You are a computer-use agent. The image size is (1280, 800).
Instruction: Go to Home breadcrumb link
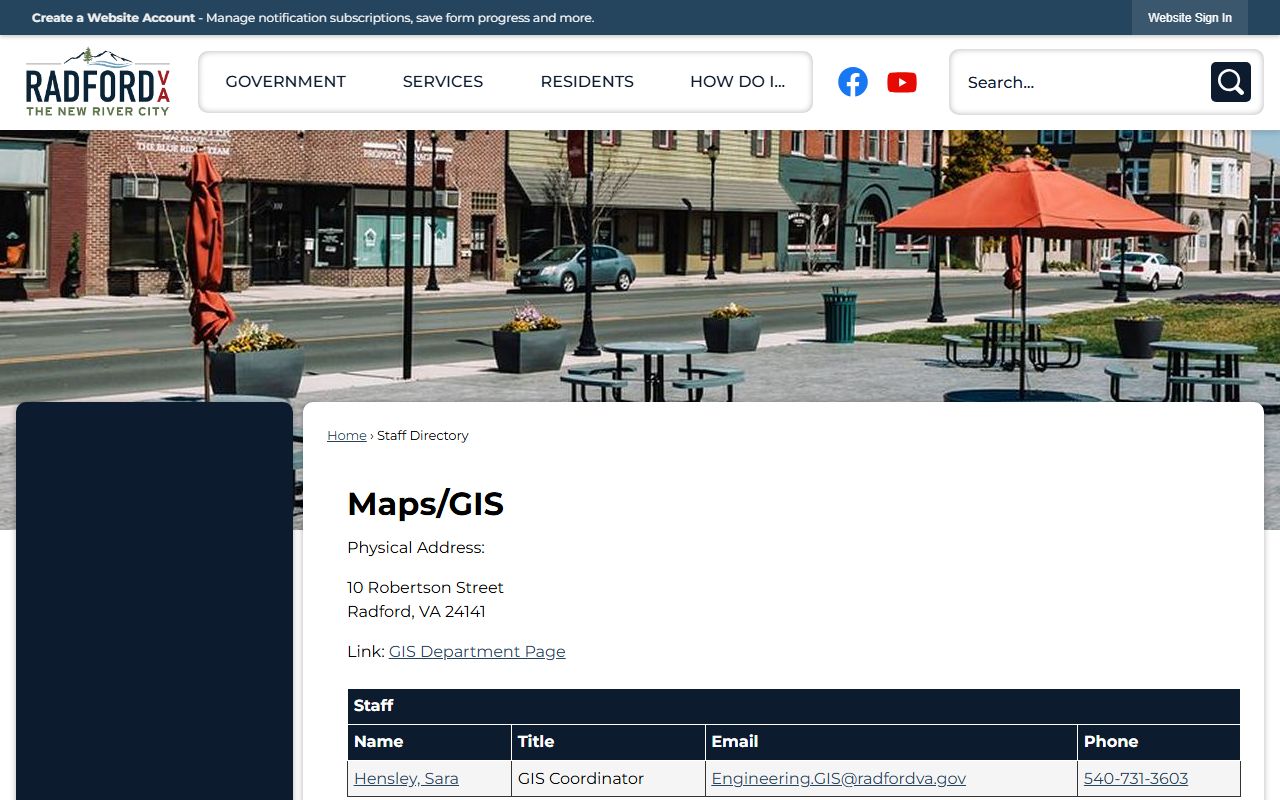coord(347,436)
